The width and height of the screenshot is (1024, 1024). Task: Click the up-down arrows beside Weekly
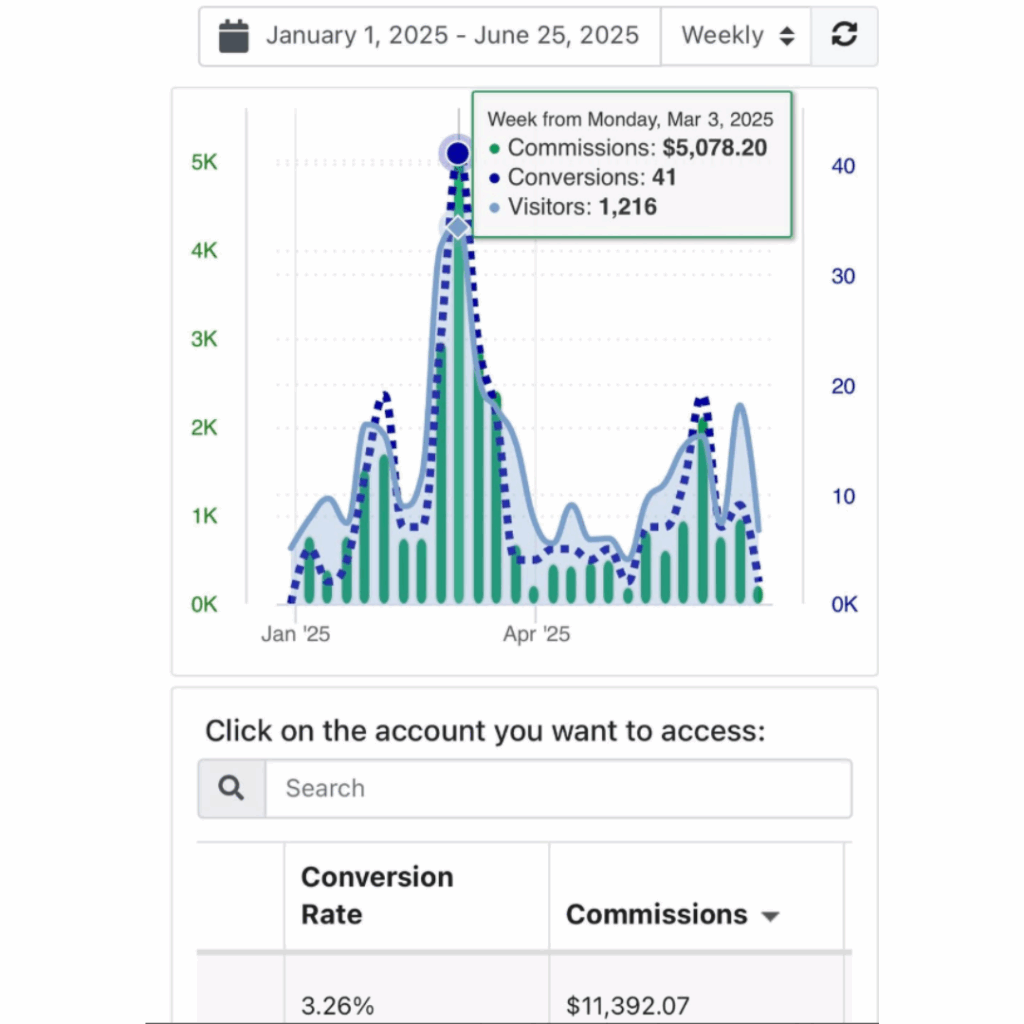coord(787,36)
